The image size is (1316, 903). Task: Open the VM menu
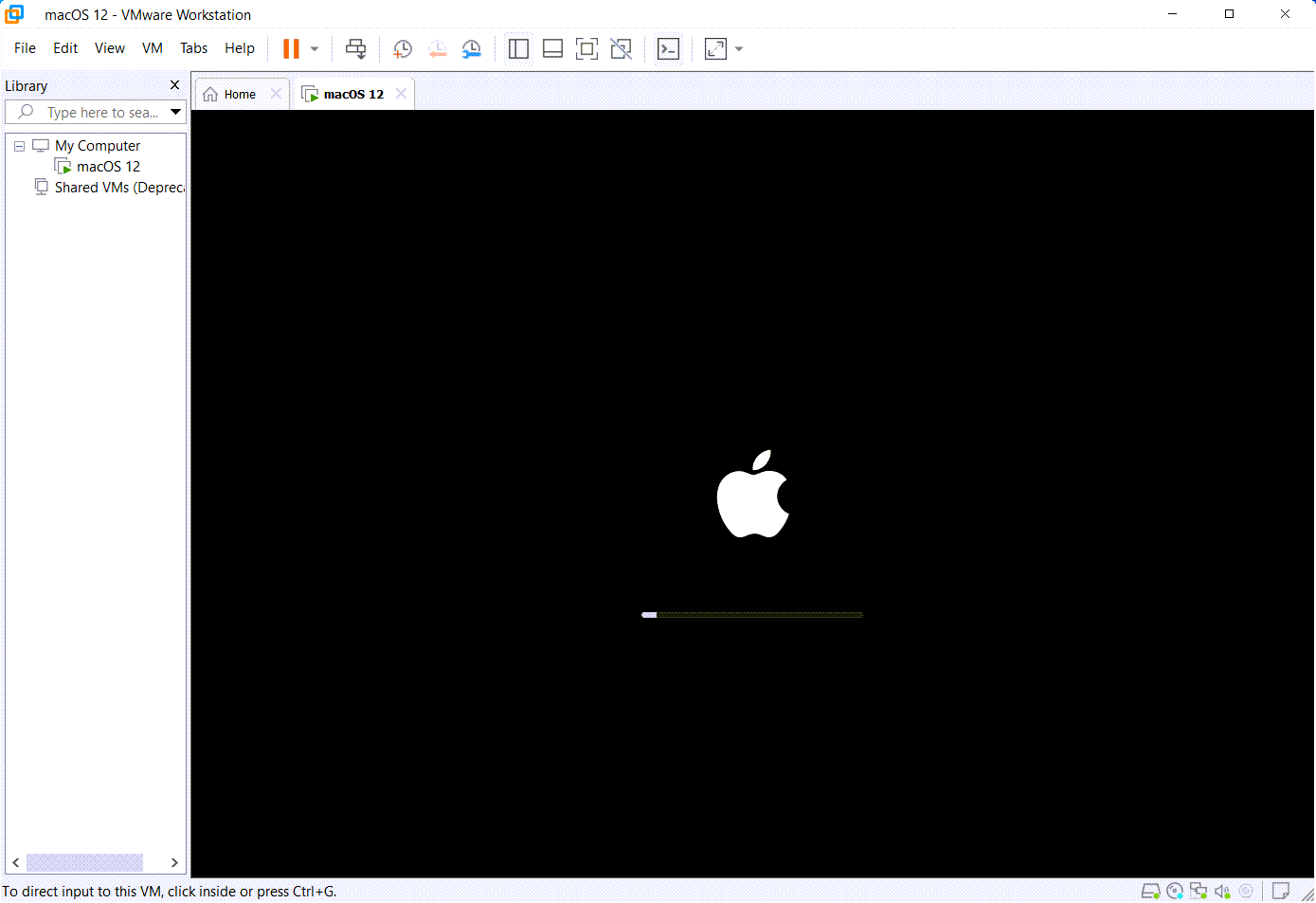coord(152,48)
